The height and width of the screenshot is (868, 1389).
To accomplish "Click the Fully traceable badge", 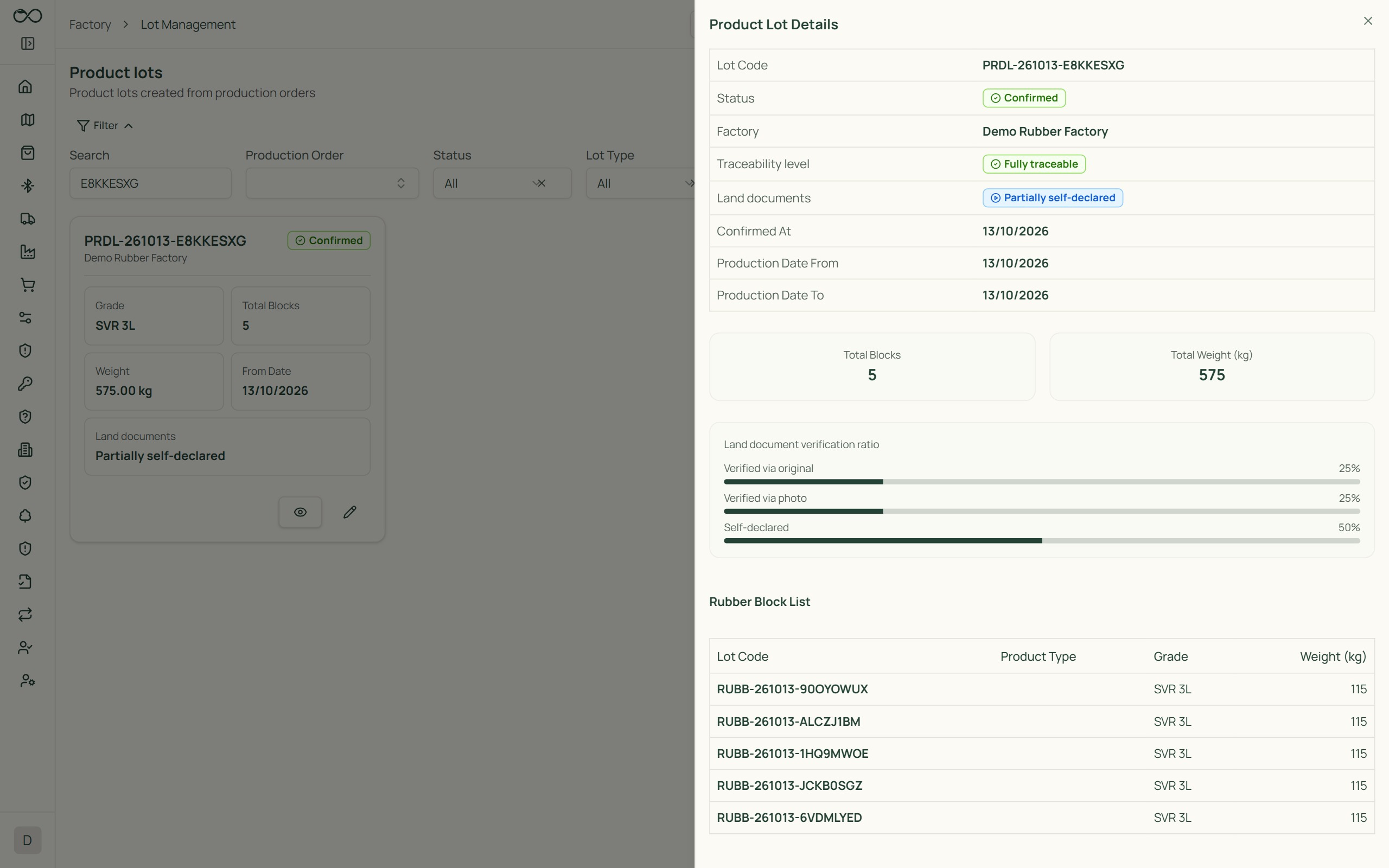I will (1034, 164).
